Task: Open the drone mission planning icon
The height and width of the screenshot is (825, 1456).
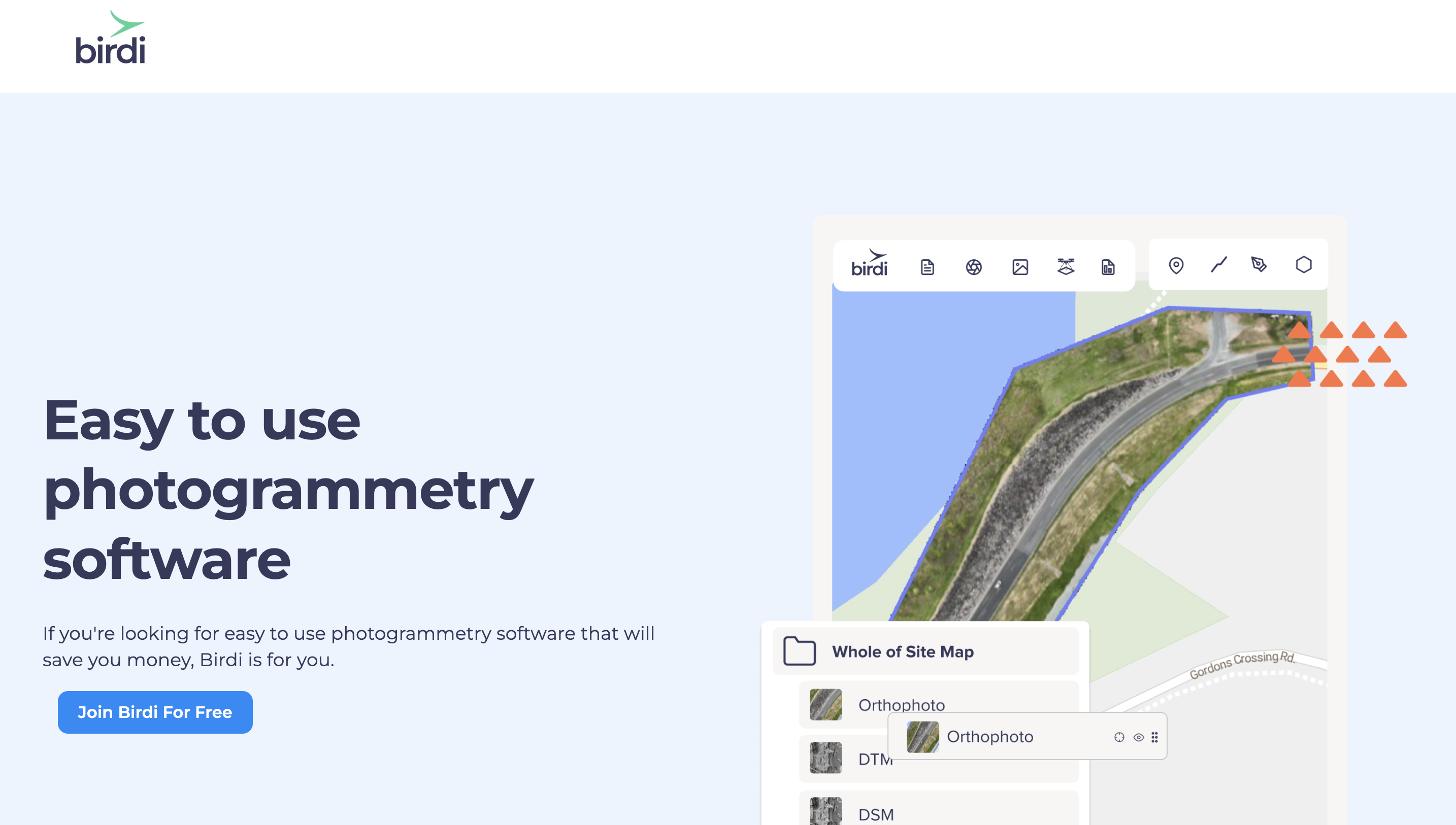Action: coord(1066,266)
